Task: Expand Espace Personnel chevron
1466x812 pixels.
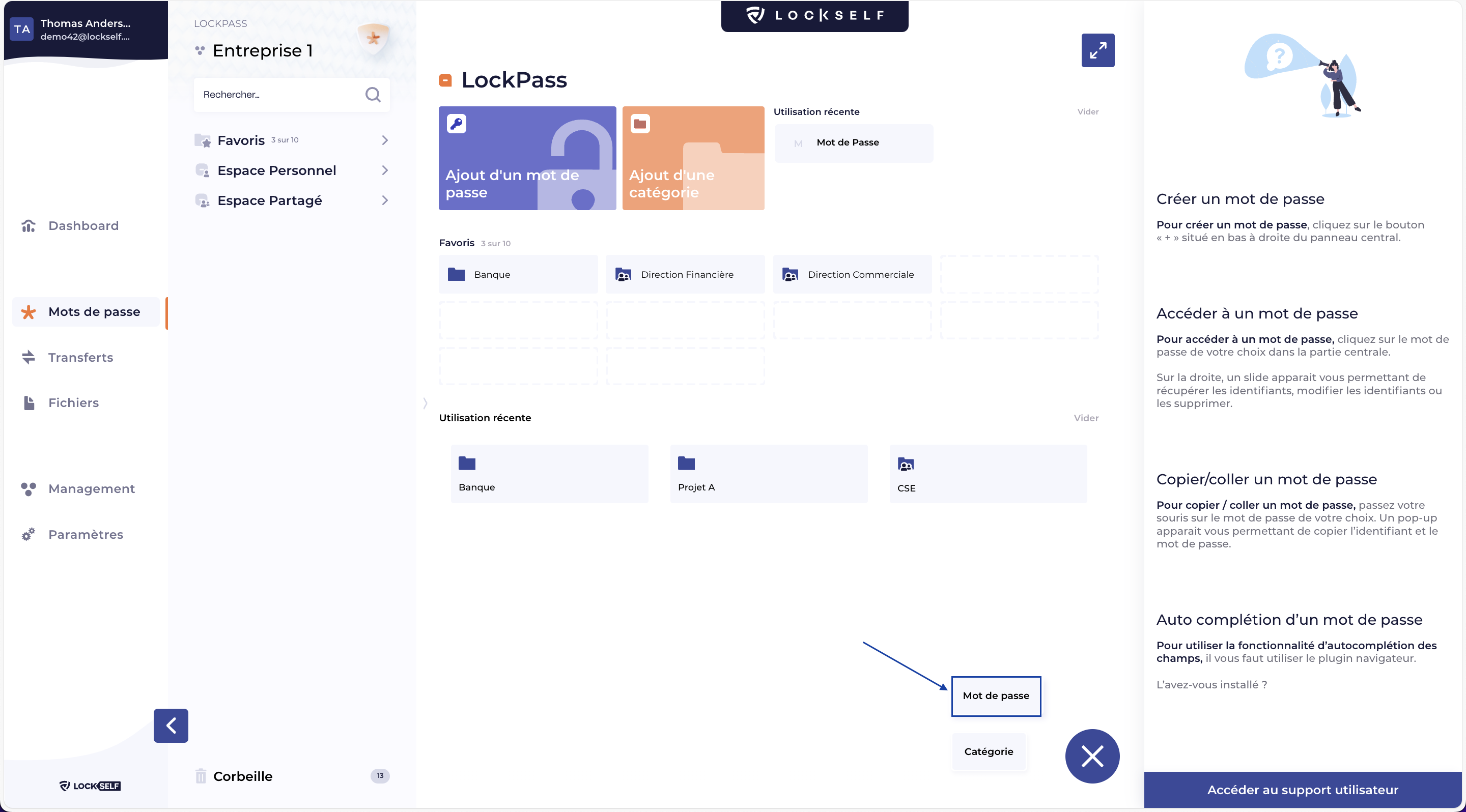Action: pos(385,170)
